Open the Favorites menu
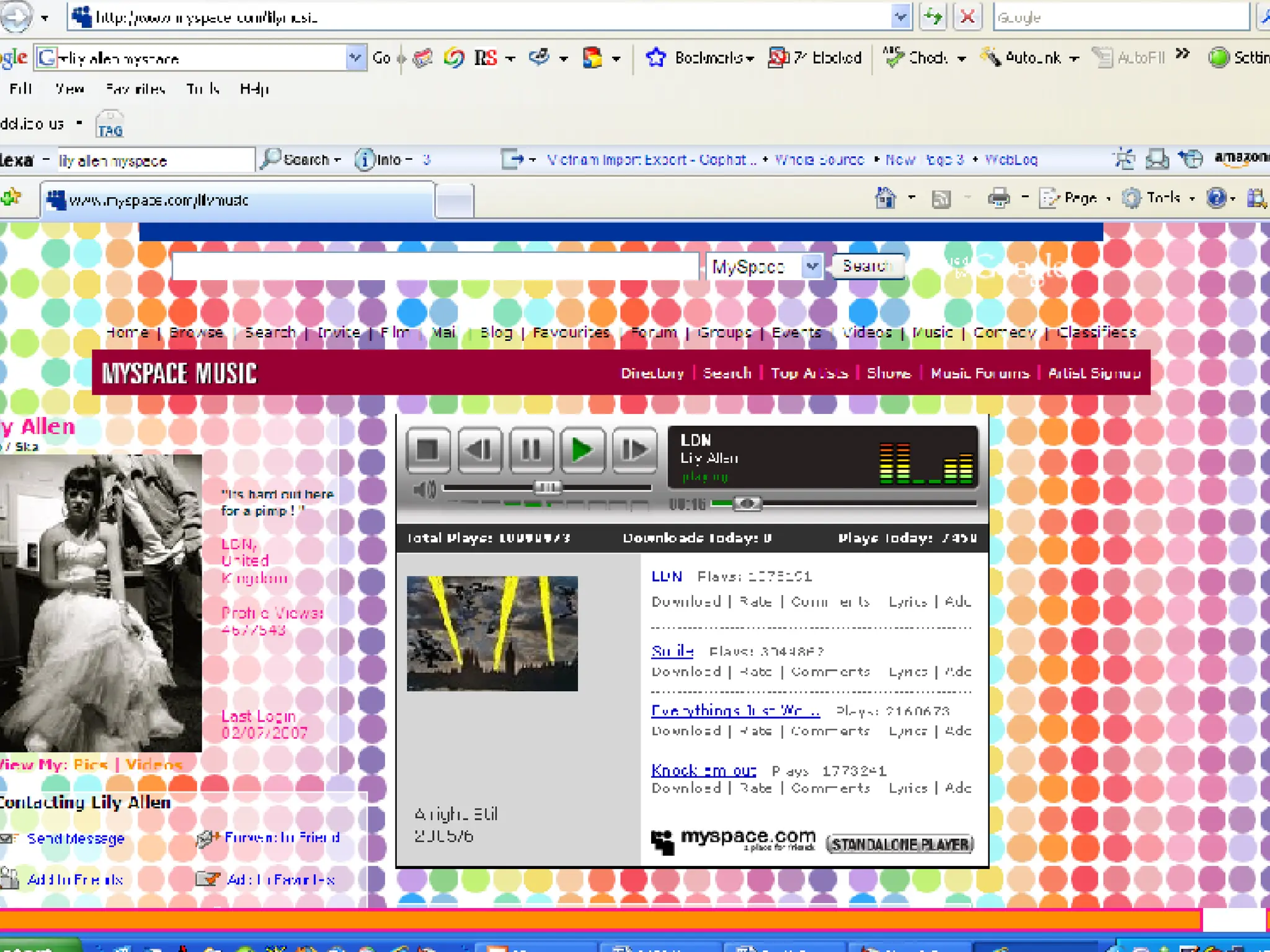This screenshot has height=952, width=1270. (135, 89)
